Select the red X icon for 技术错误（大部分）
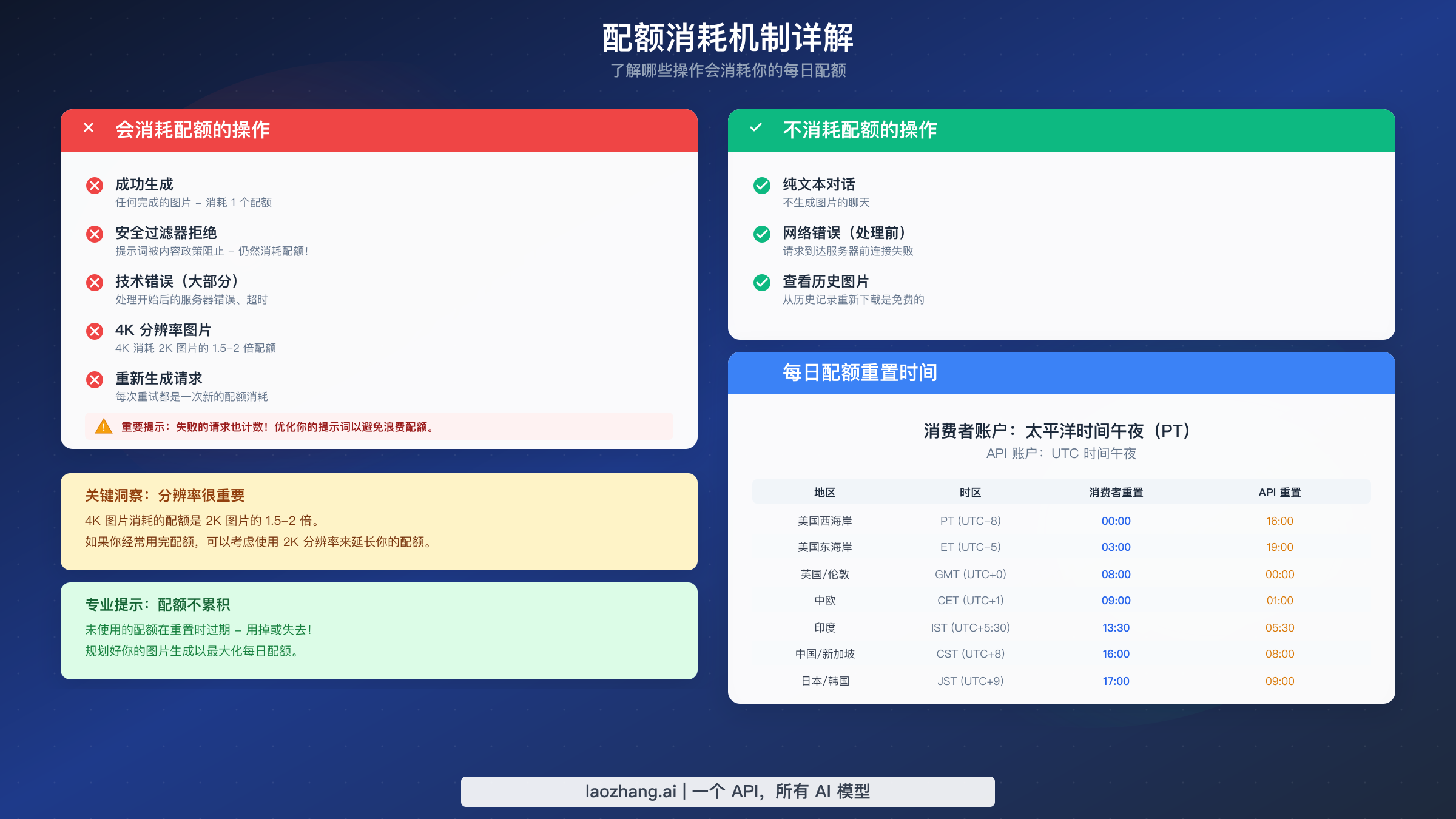The width and height of the screenshot is (1456, 819). (94, 283)
